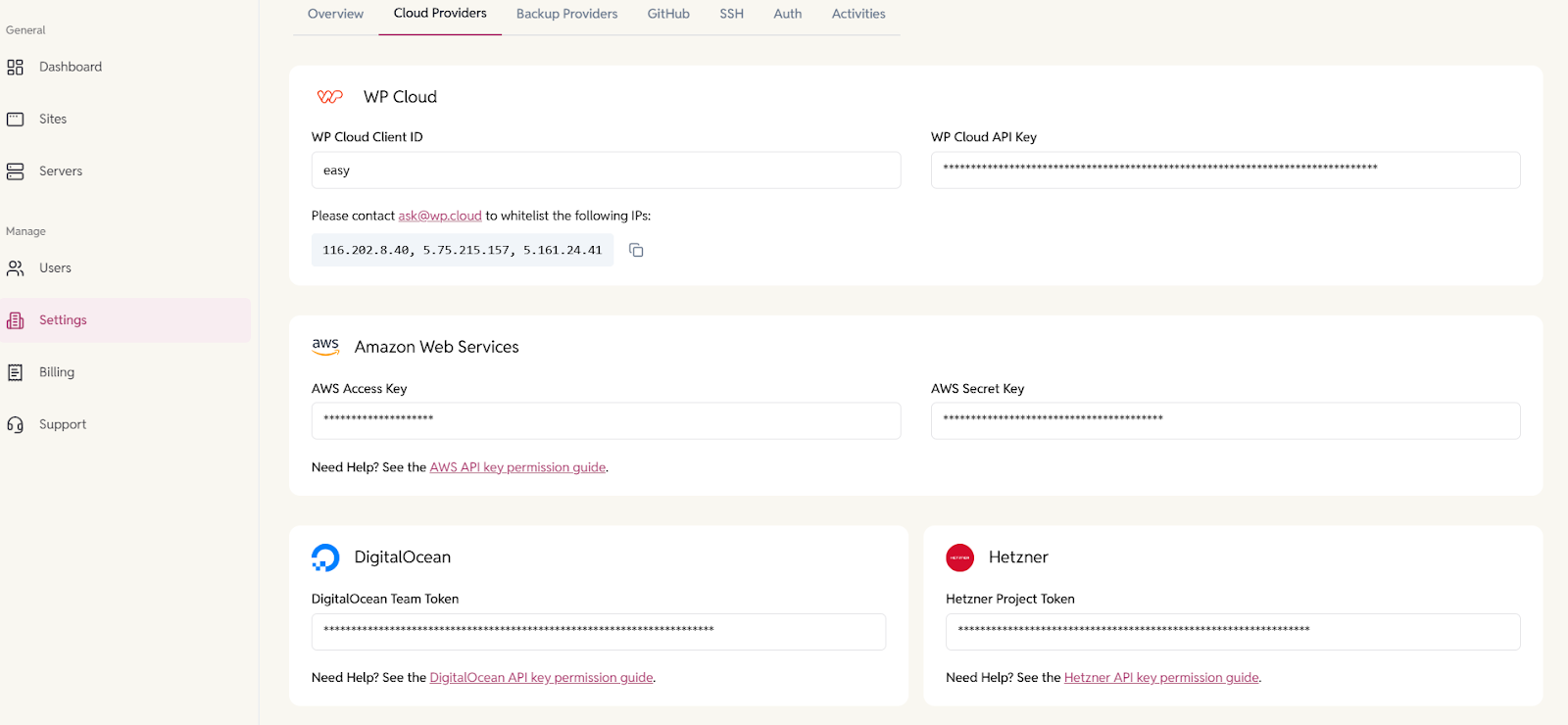View the Activities tab
The height and width of the screenshot is (725, 1568).
(x=858, y=14)
